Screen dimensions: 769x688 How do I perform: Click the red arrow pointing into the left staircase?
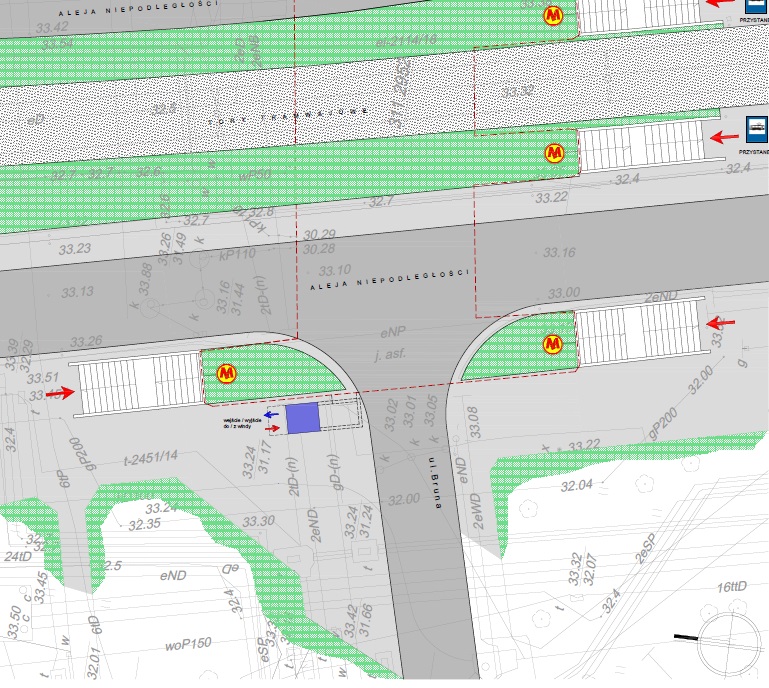(x=60, y=392)
